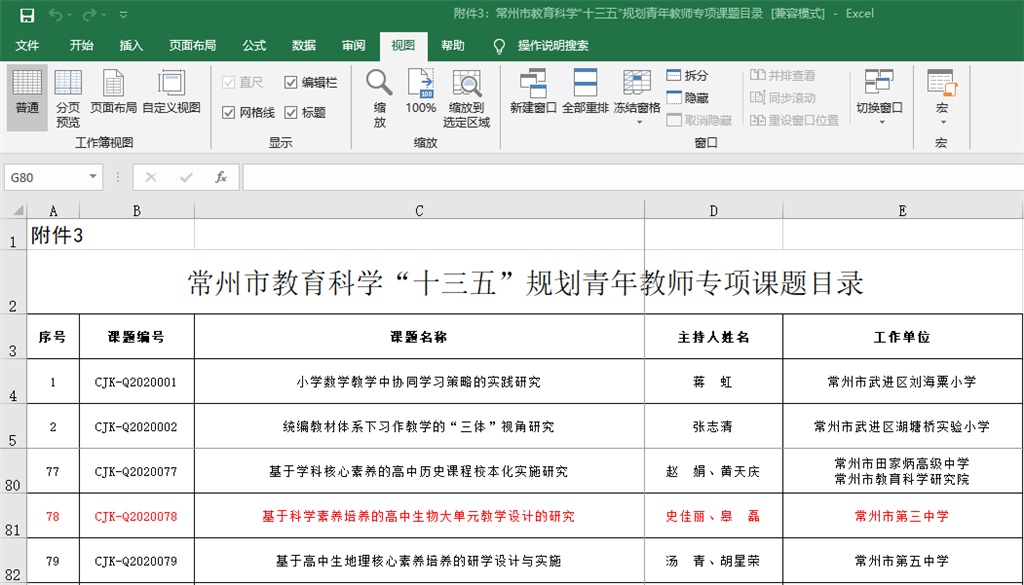The height and width of the screenshot is (585, 1024).
Task: Select row 81 header
Action: (x=13, y=516)
